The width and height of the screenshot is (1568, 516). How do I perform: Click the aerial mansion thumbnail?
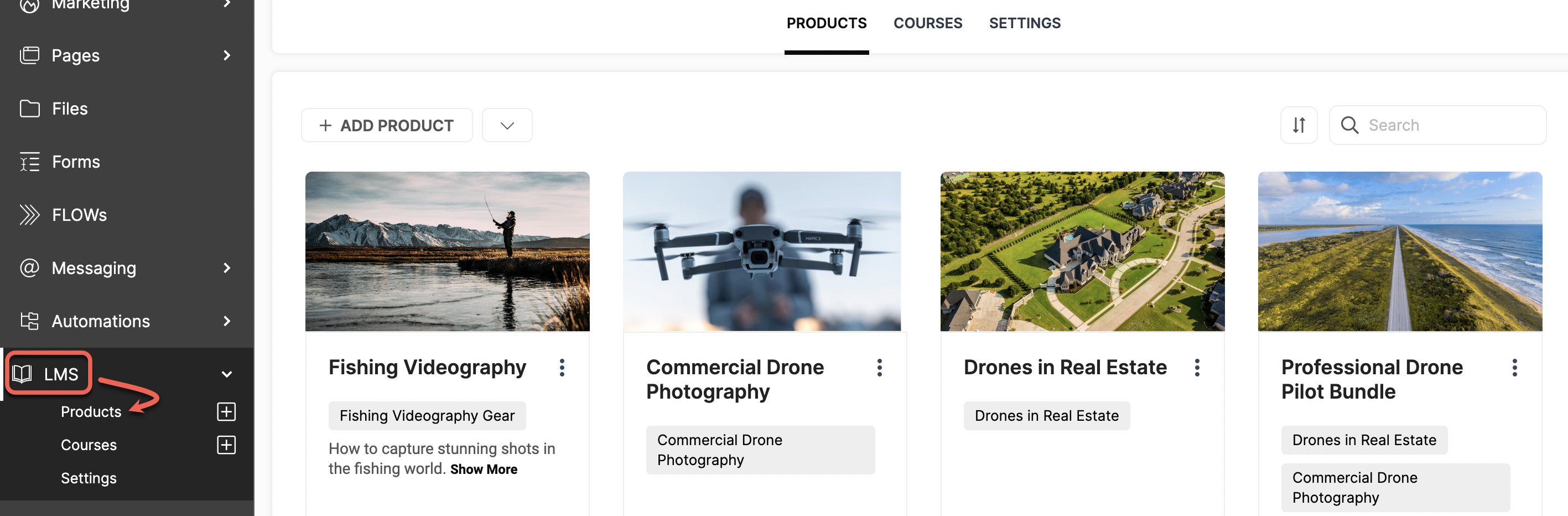(1082, 251)
